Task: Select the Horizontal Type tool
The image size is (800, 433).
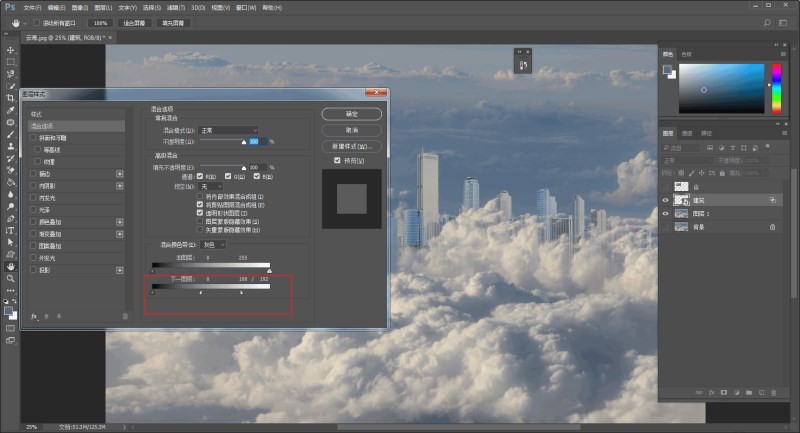Action: (x=11, y=230)
